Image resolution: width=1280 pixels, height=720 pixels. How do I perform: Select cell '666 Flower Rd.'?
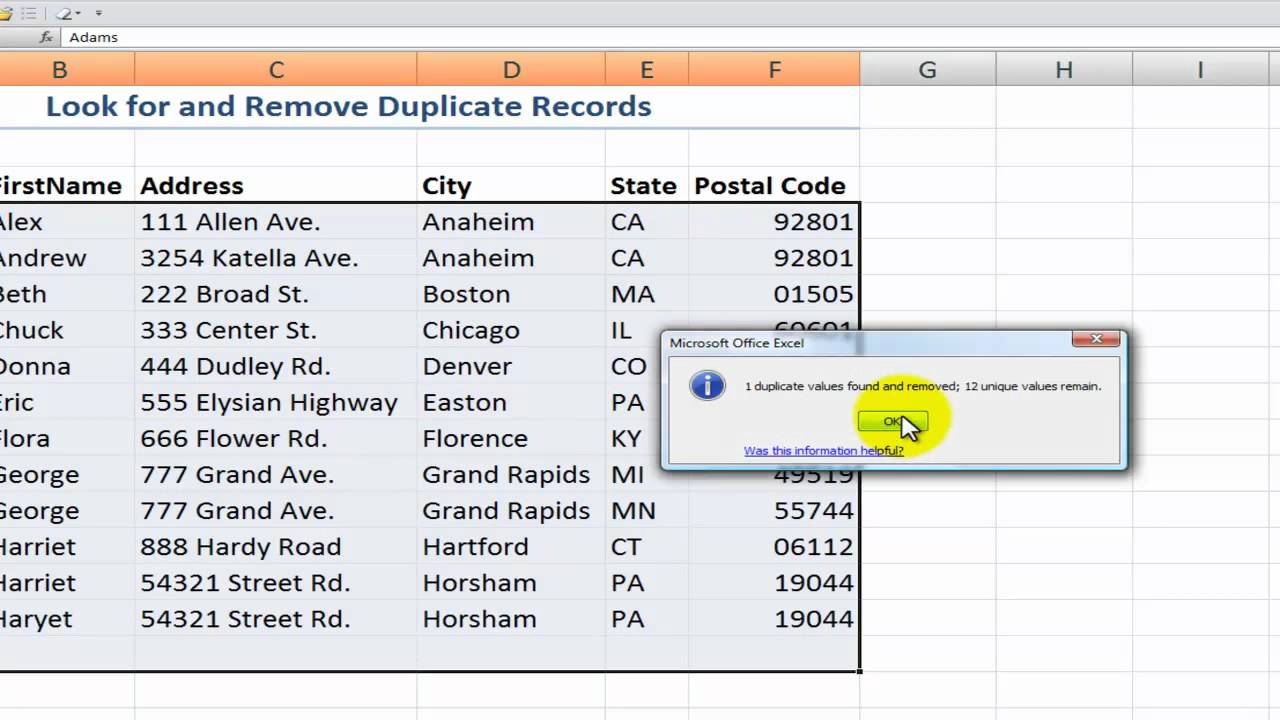[276, 438]
